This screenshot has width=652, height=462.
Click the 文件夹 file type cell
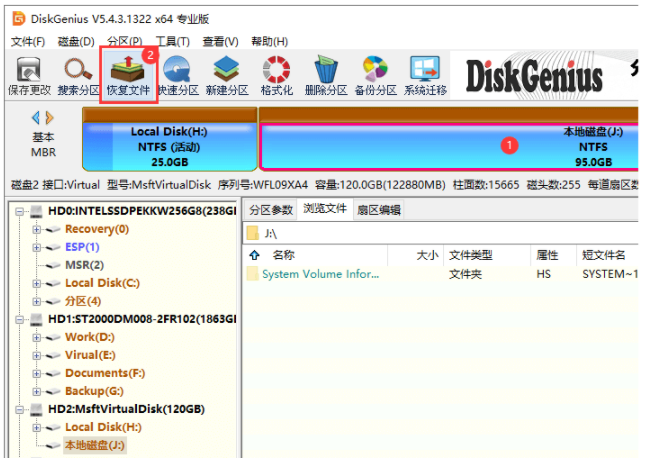(465, 274)
